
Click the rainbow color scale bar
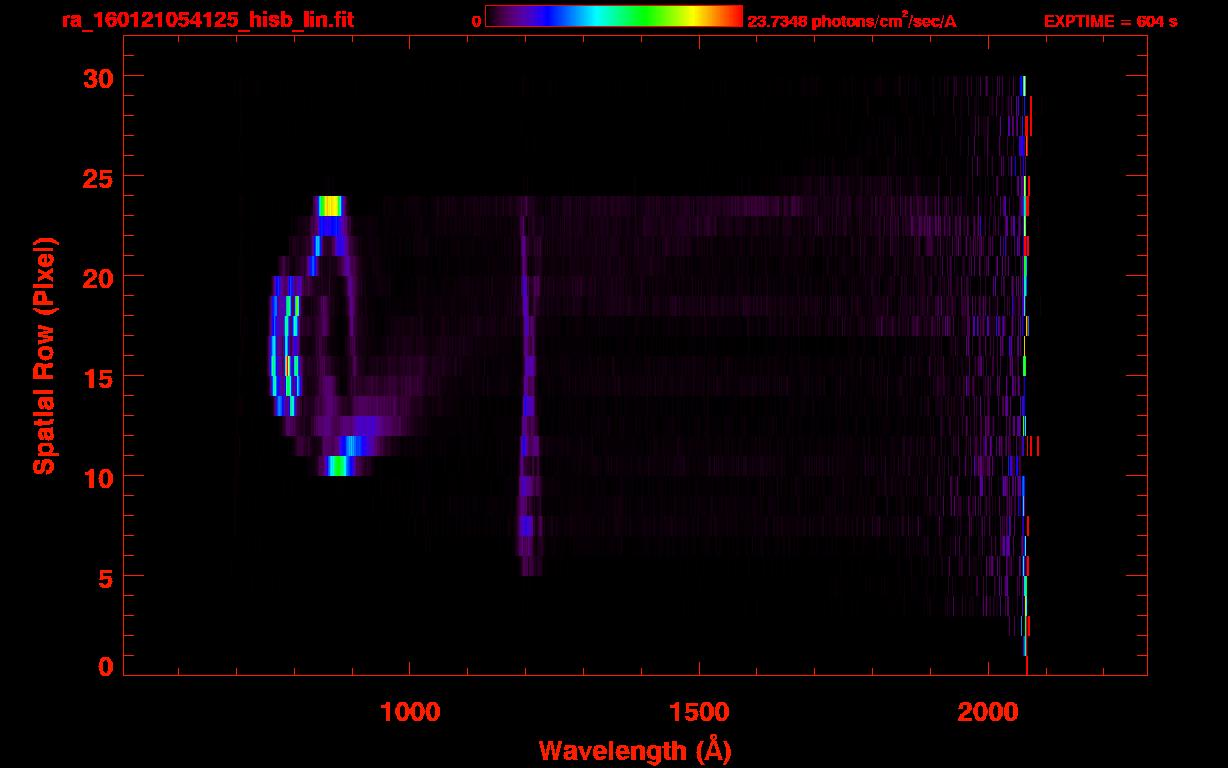(614, 17)
